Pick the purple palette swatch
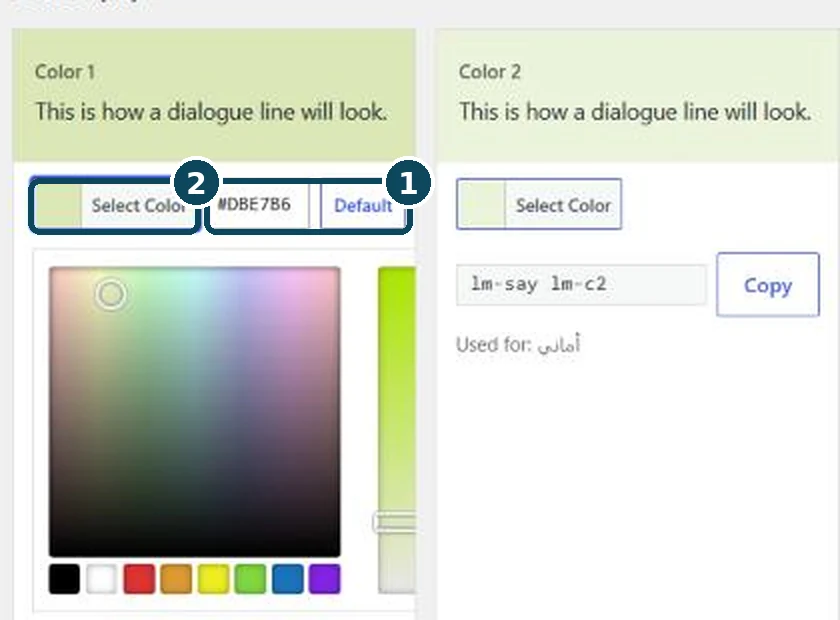 [x=325, y=579]
